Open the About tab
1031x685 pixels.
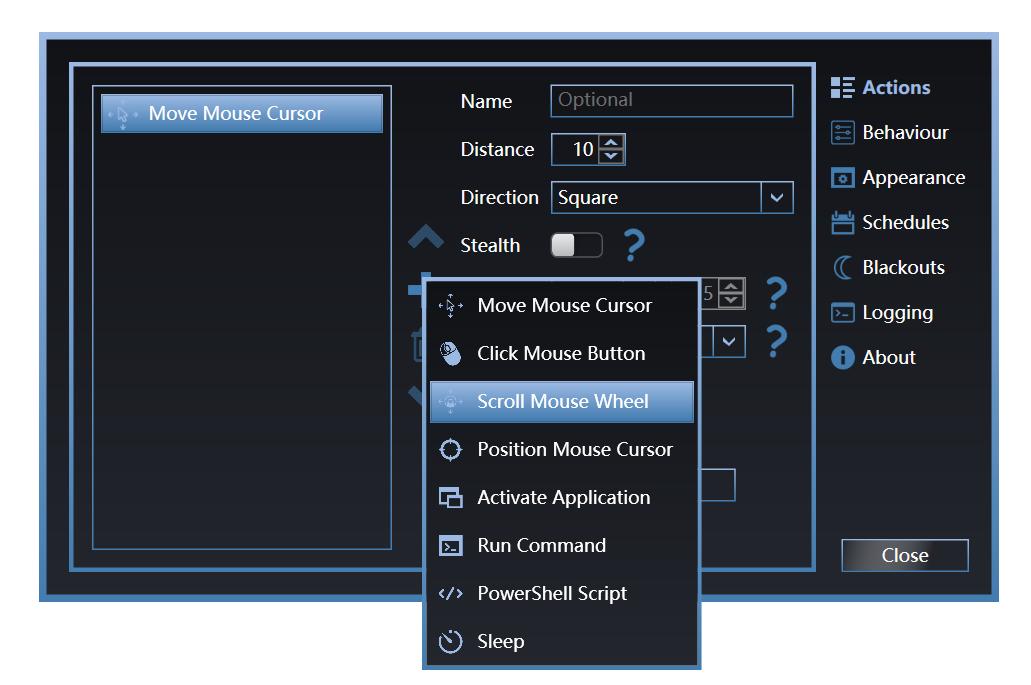874,357
